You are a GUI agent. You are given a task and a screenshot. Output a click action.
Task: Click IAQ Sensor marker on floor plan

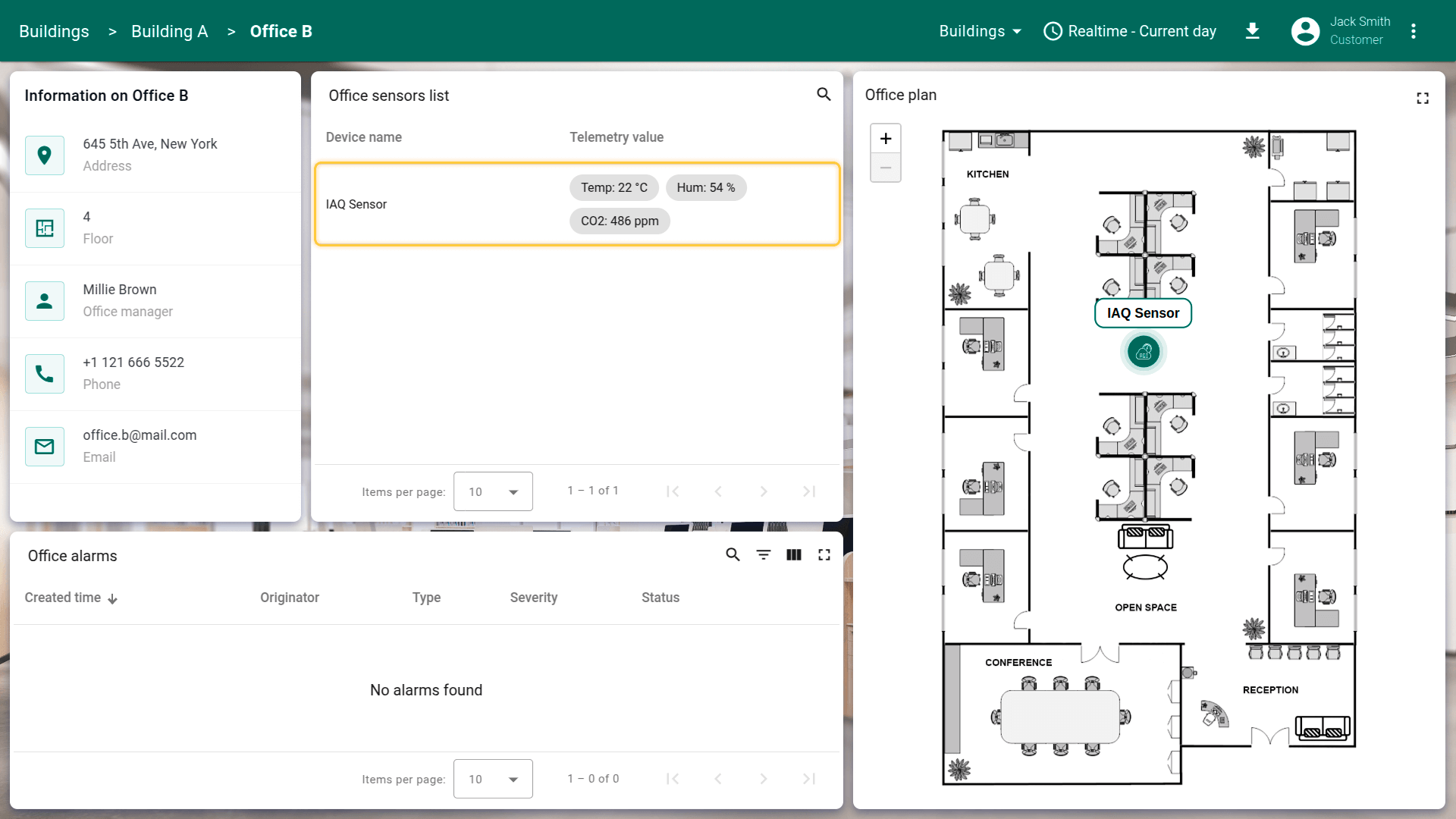click(x=1144, y=352)
